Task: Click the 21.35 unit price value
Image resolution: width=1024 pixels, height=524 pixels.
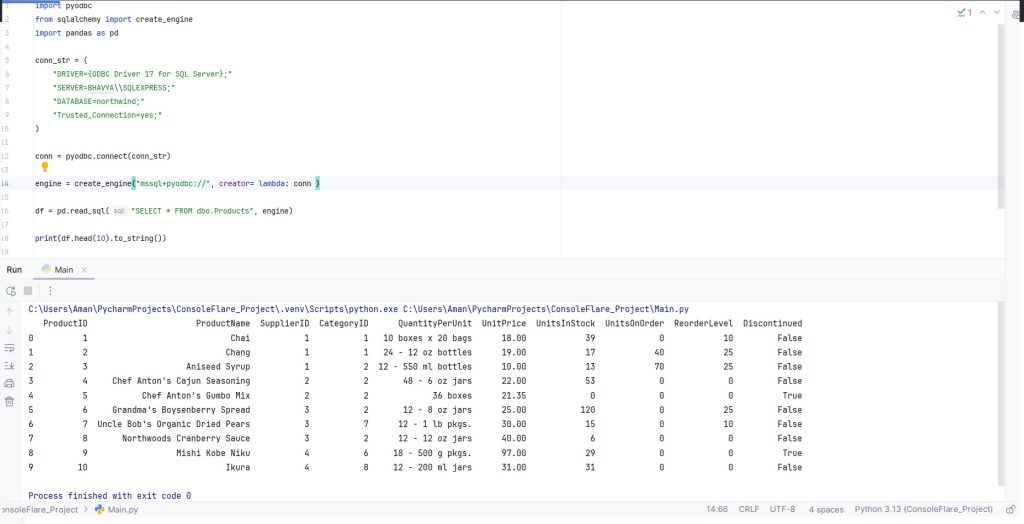Action: point(513,395)
